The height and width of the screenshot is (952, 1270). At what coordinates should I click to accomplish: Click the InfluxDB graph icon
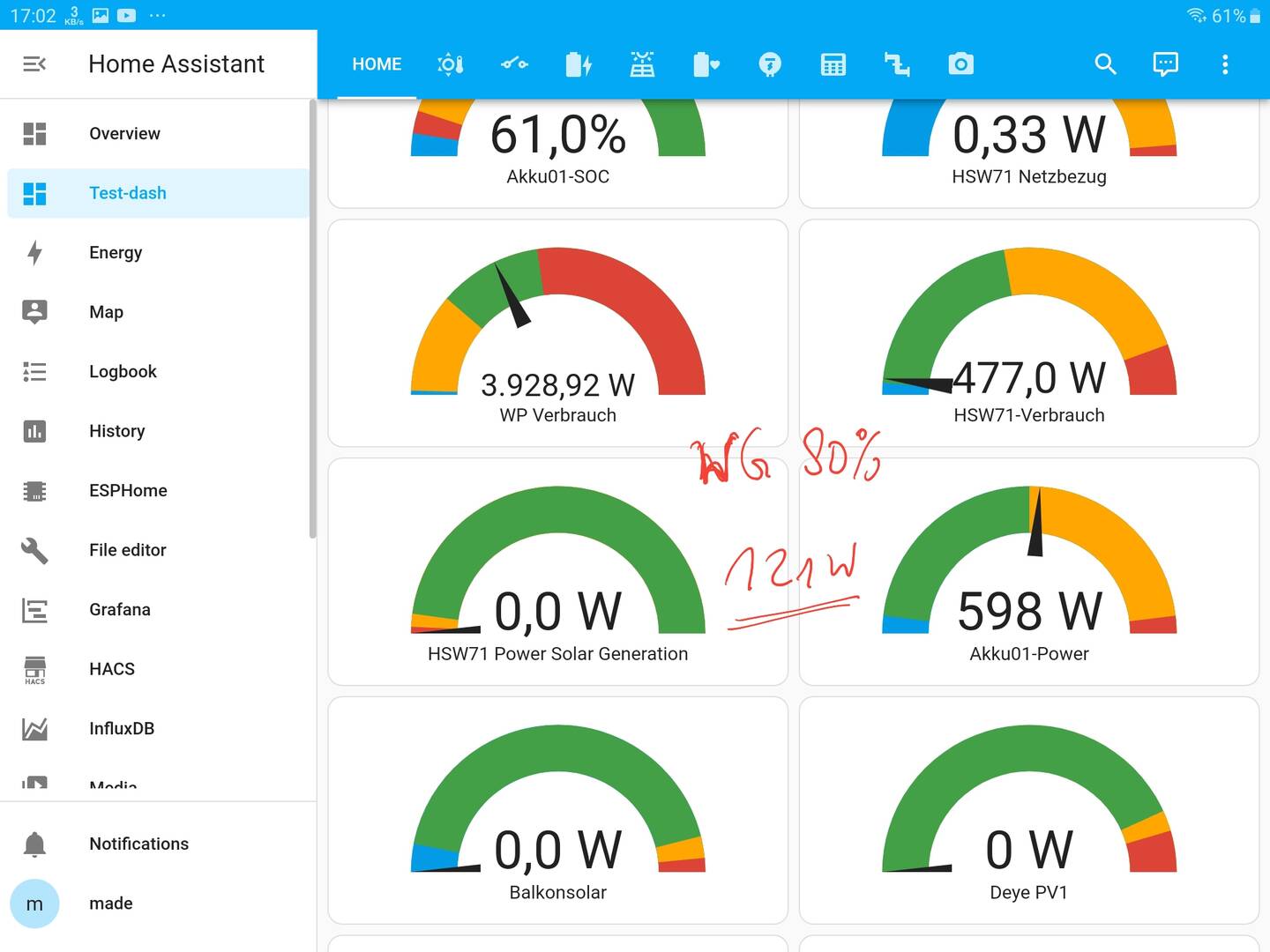coord(34,728)
